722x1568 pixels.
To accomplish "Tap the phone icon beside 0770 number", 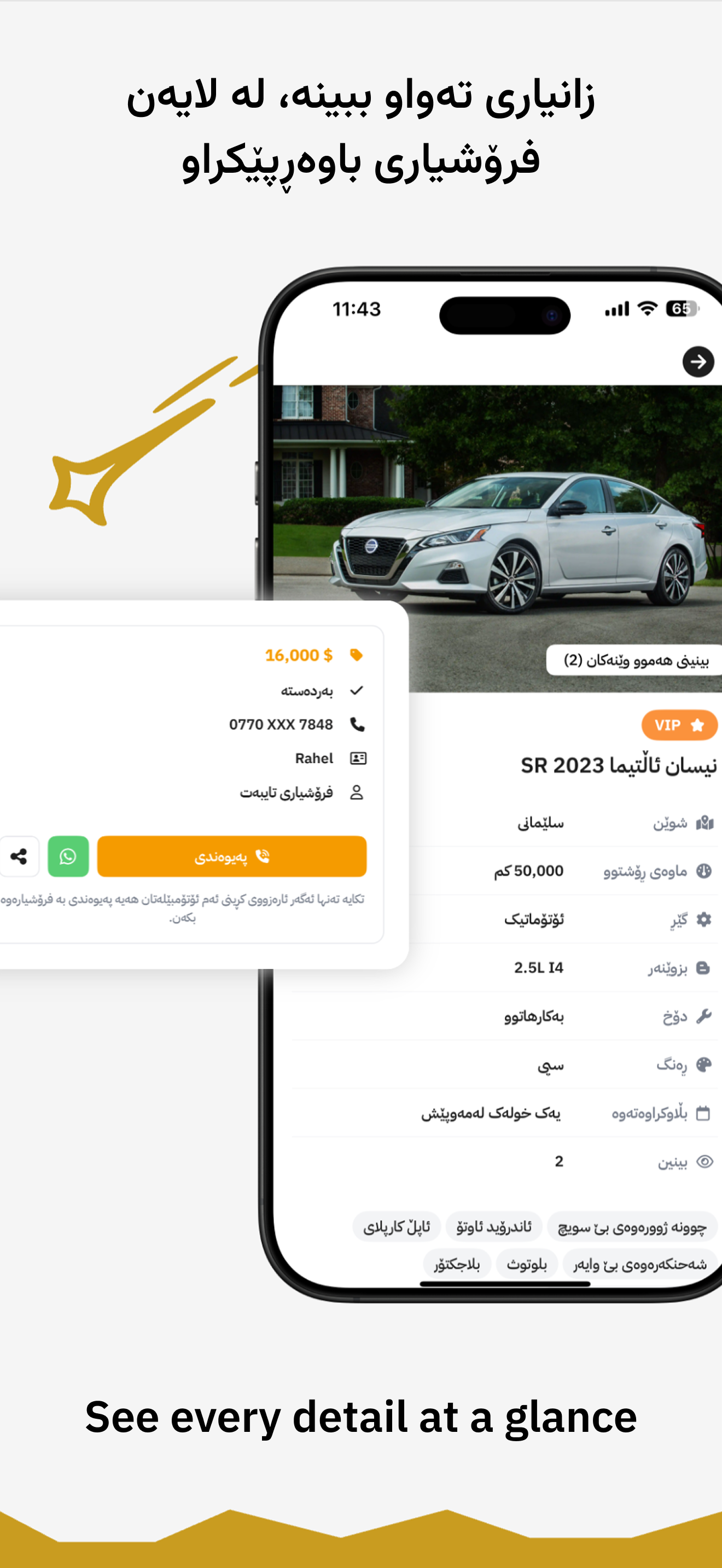I will pyautogui.click(x=357, y=724).
